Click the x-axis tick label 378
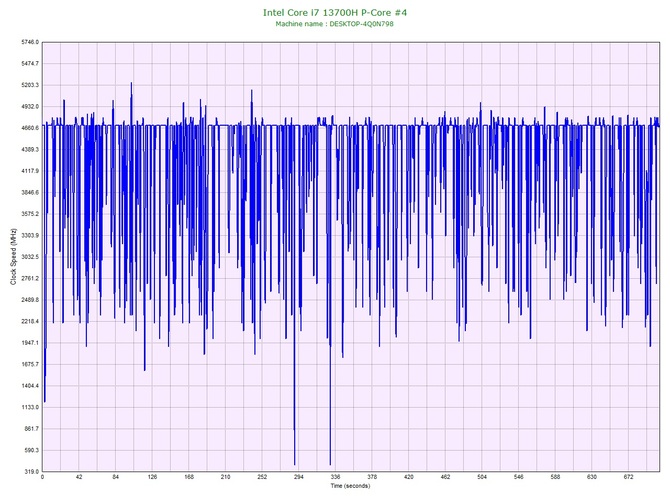 [372, 477]
